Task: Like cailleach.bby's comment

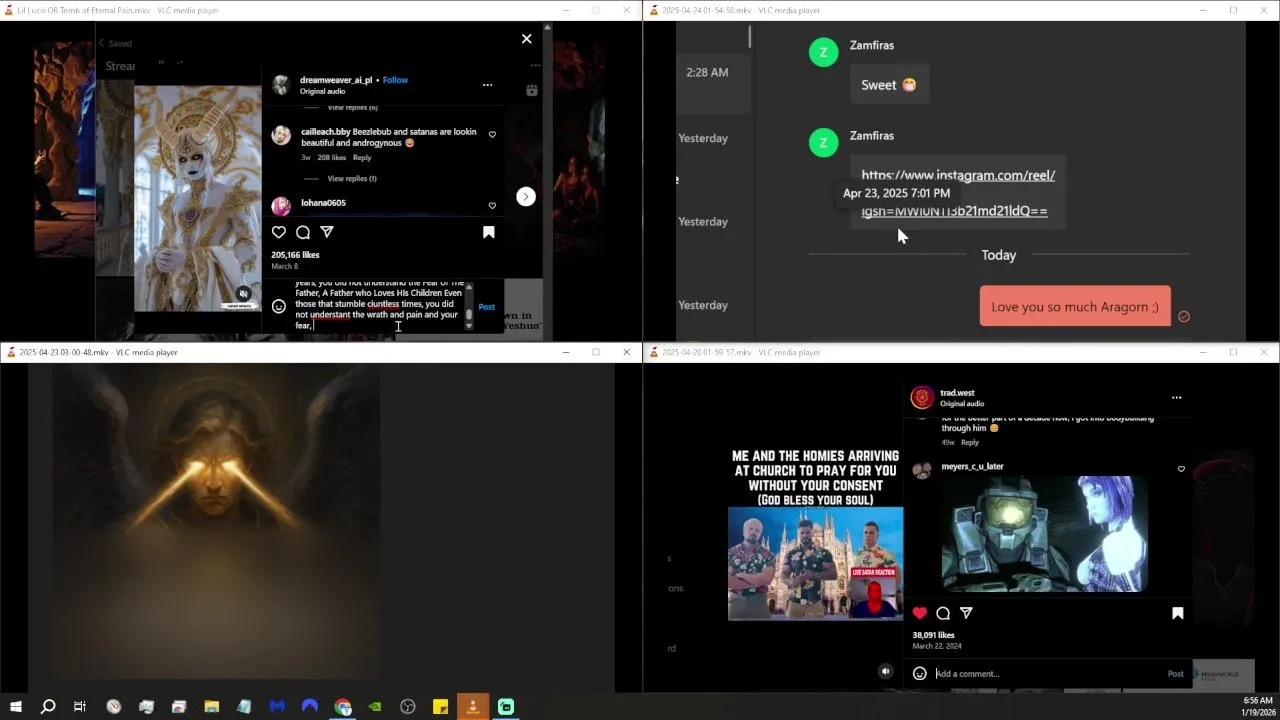Action: click(492, 135)
